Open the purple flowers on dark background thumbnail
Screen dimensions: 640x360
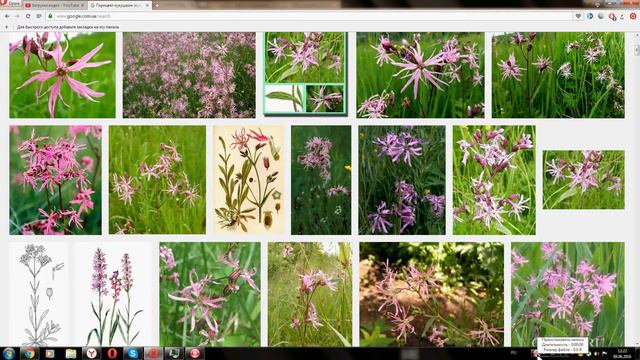[402, 180]
